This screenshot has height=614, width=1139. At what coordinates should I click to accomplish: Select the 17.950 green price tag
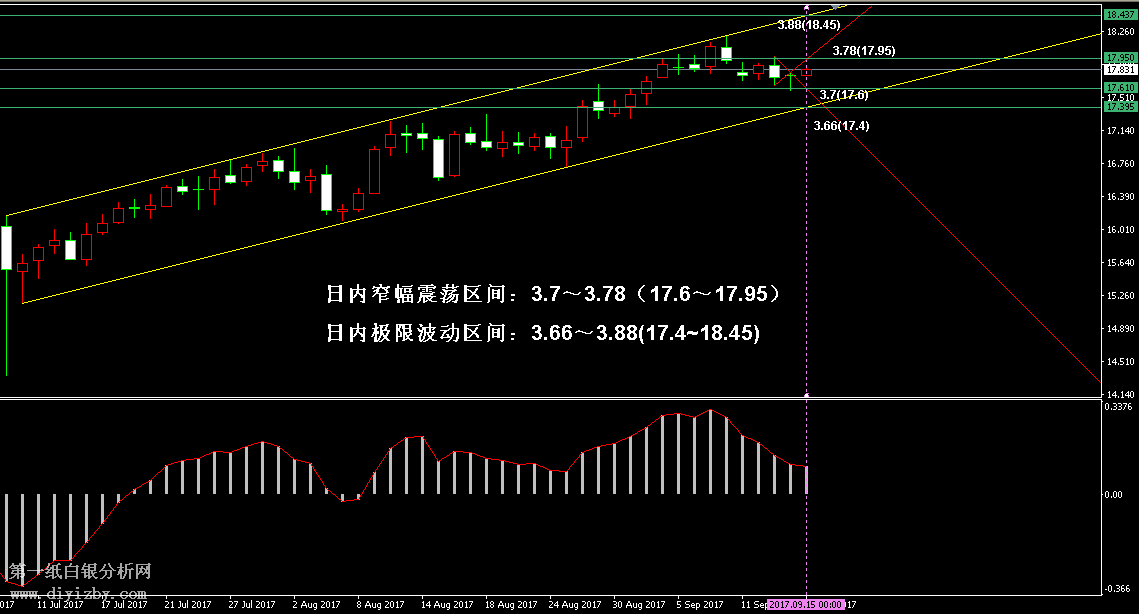click(x=1119, y=58)
